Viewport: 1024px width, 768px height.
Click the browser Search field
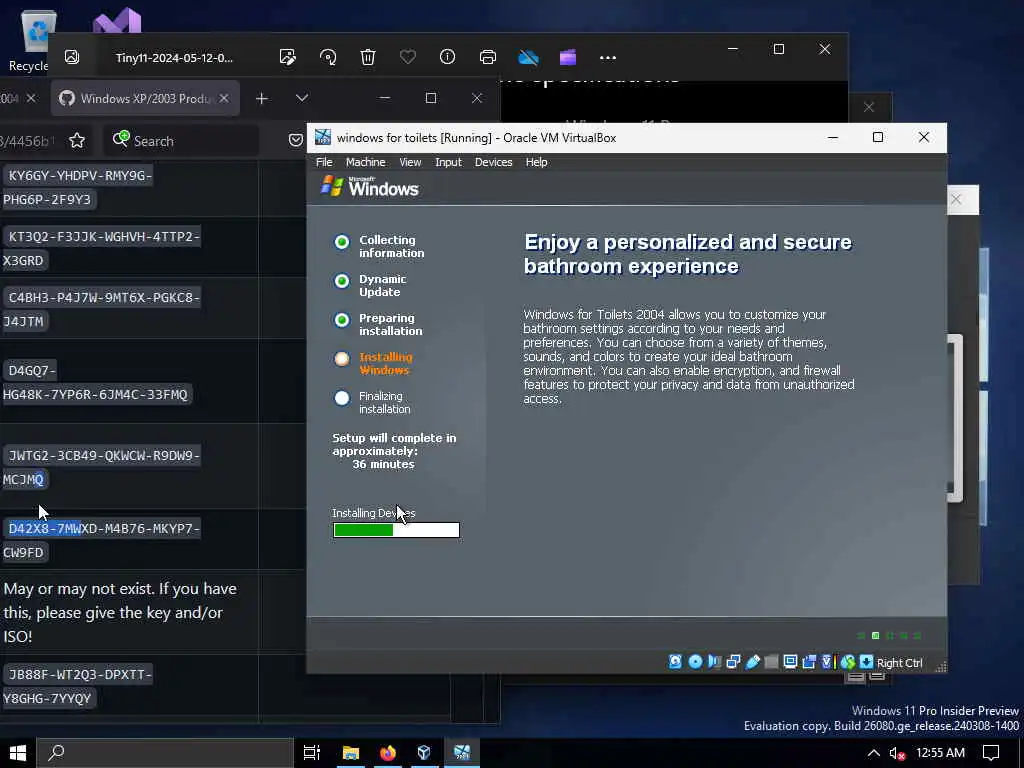[x=181, y=140]
